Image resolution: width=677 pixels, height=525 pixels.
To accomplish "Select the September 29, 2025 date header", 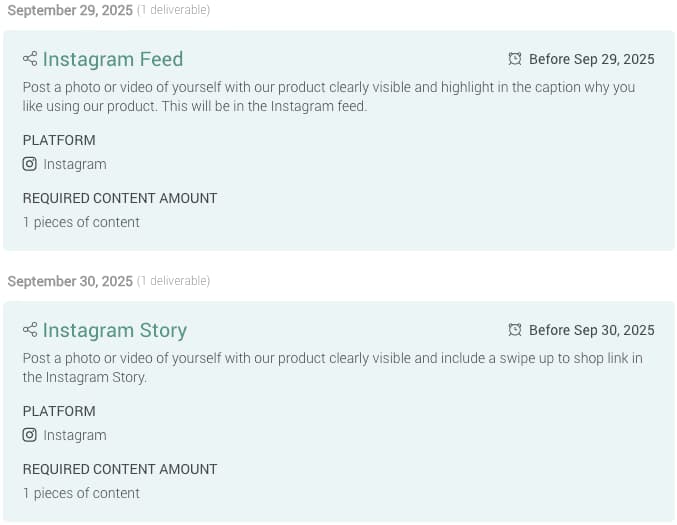I will click(x=70, y=10).
